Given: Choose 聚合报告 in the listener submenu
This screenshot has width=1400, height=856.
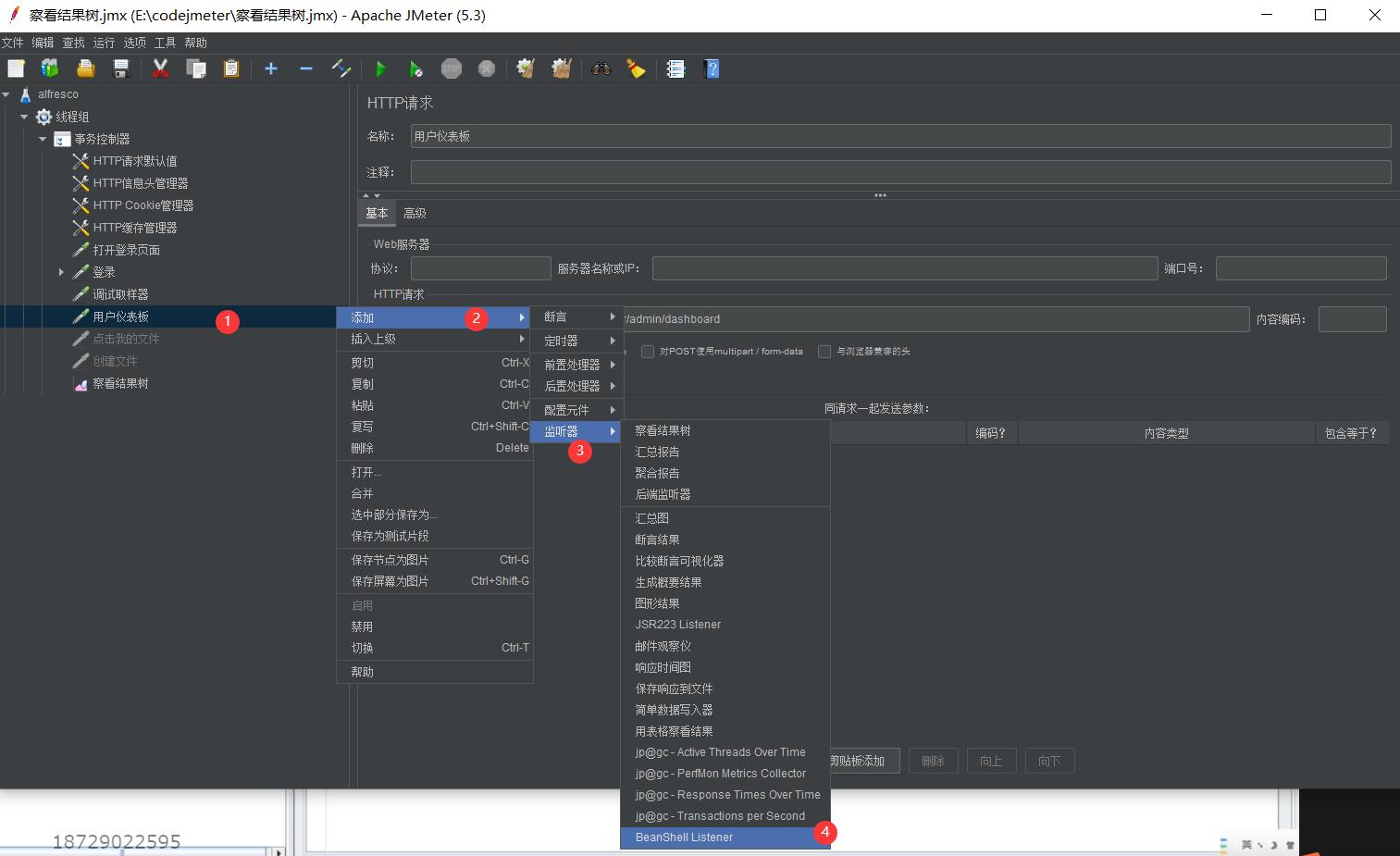Looking at the screenshot, I should click(725, 473).
